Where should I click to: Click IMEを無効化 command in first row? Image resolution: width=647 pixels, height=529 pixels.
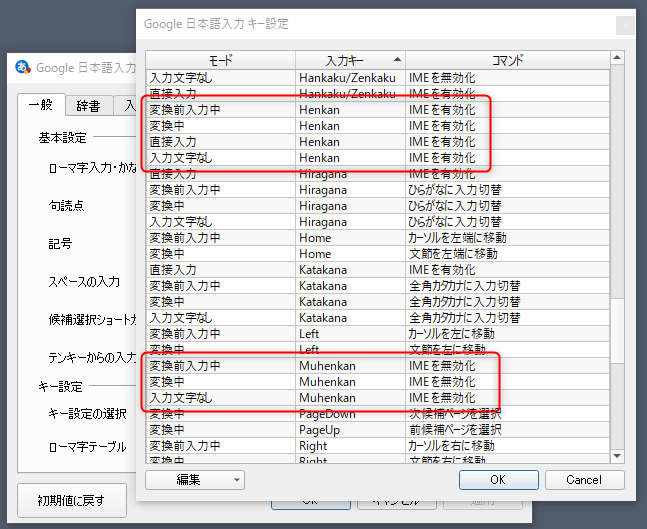coord(508,78)
